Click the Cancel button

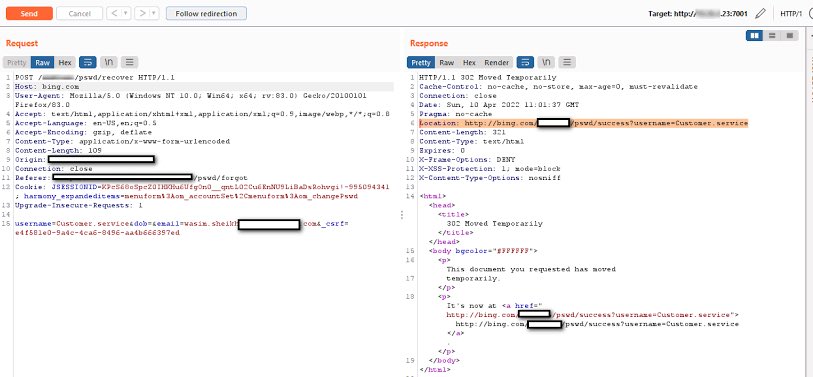tap(79, 13)
